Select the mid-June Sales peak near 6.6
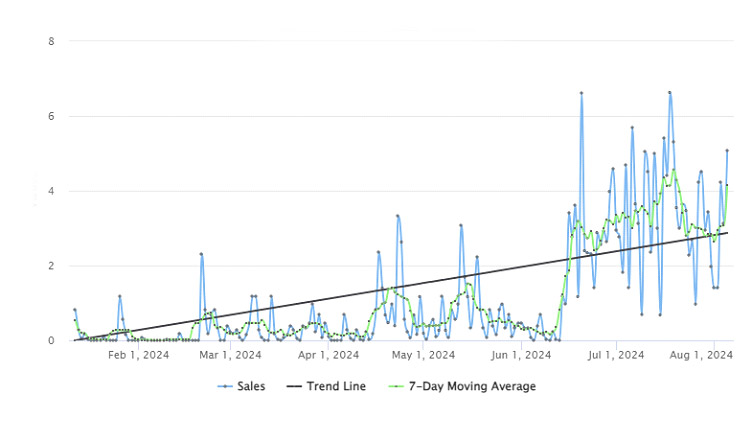Image resolution: width=752 pixels, height=441 pixels. pos(581,93)
